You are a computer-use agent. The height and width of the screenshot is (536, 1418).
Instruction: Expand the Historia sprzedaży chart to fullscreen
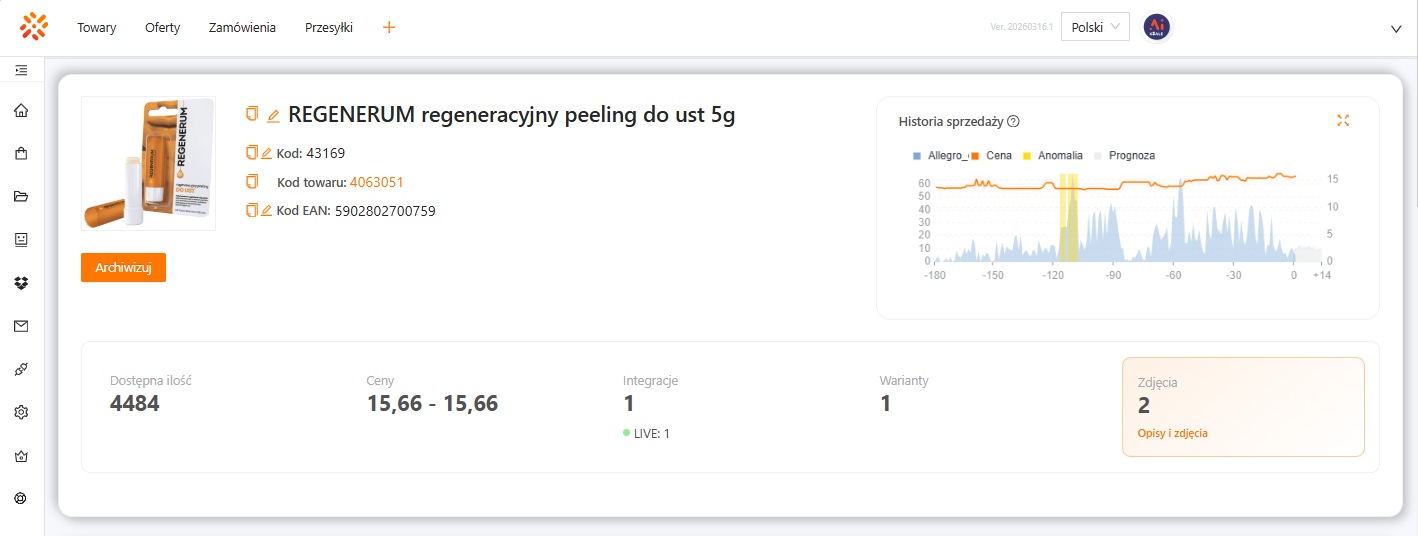coord(1343,120)
